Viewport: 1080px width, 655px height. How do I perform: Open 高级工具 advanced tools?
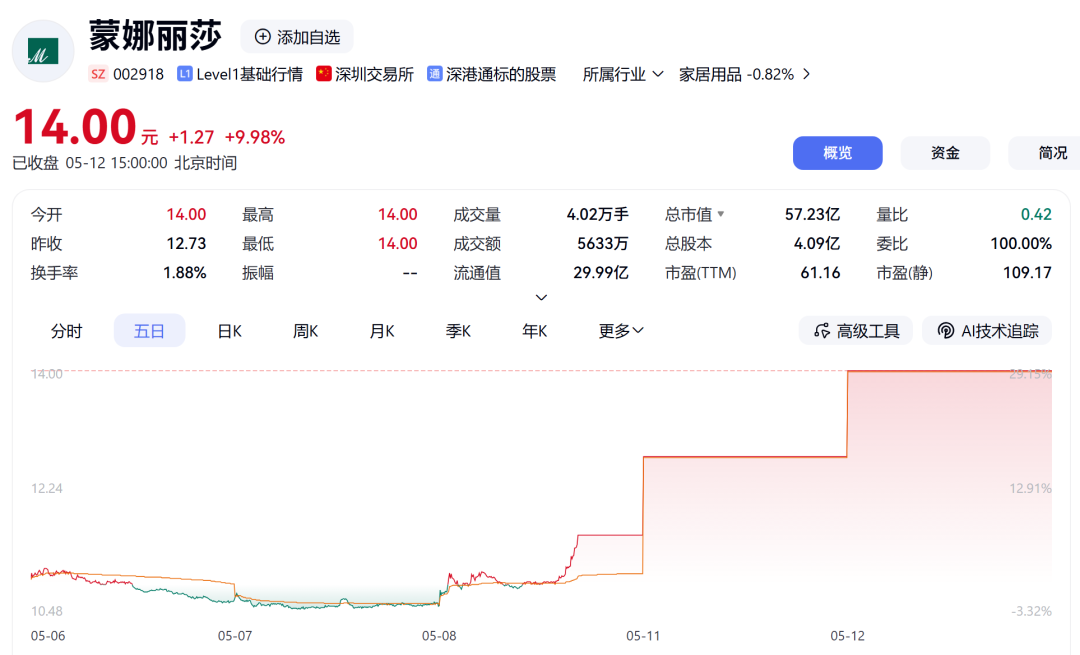pyautogui.click(x=855, y=331)
